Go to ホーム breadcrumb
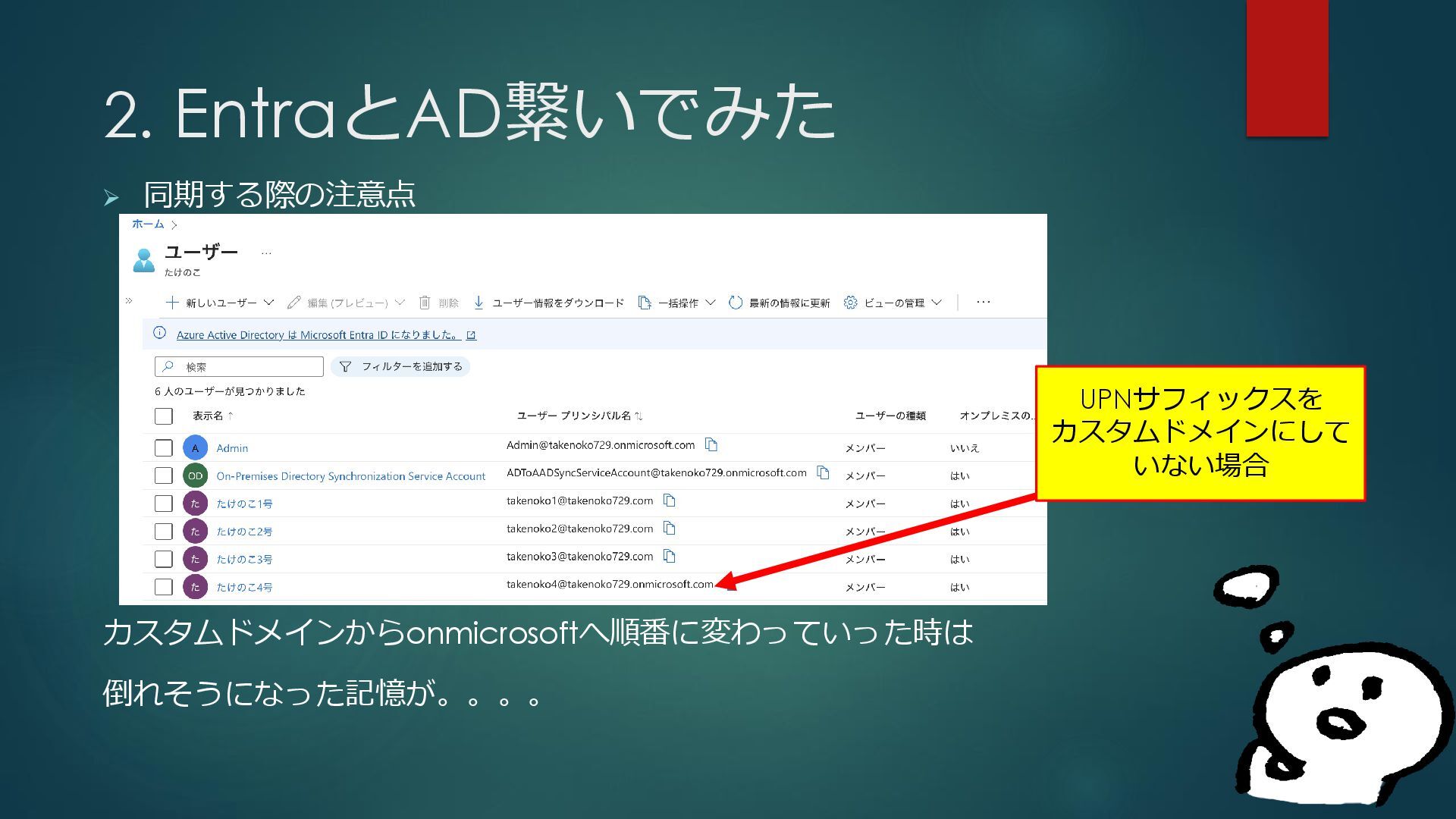 (x=148, y=224)
